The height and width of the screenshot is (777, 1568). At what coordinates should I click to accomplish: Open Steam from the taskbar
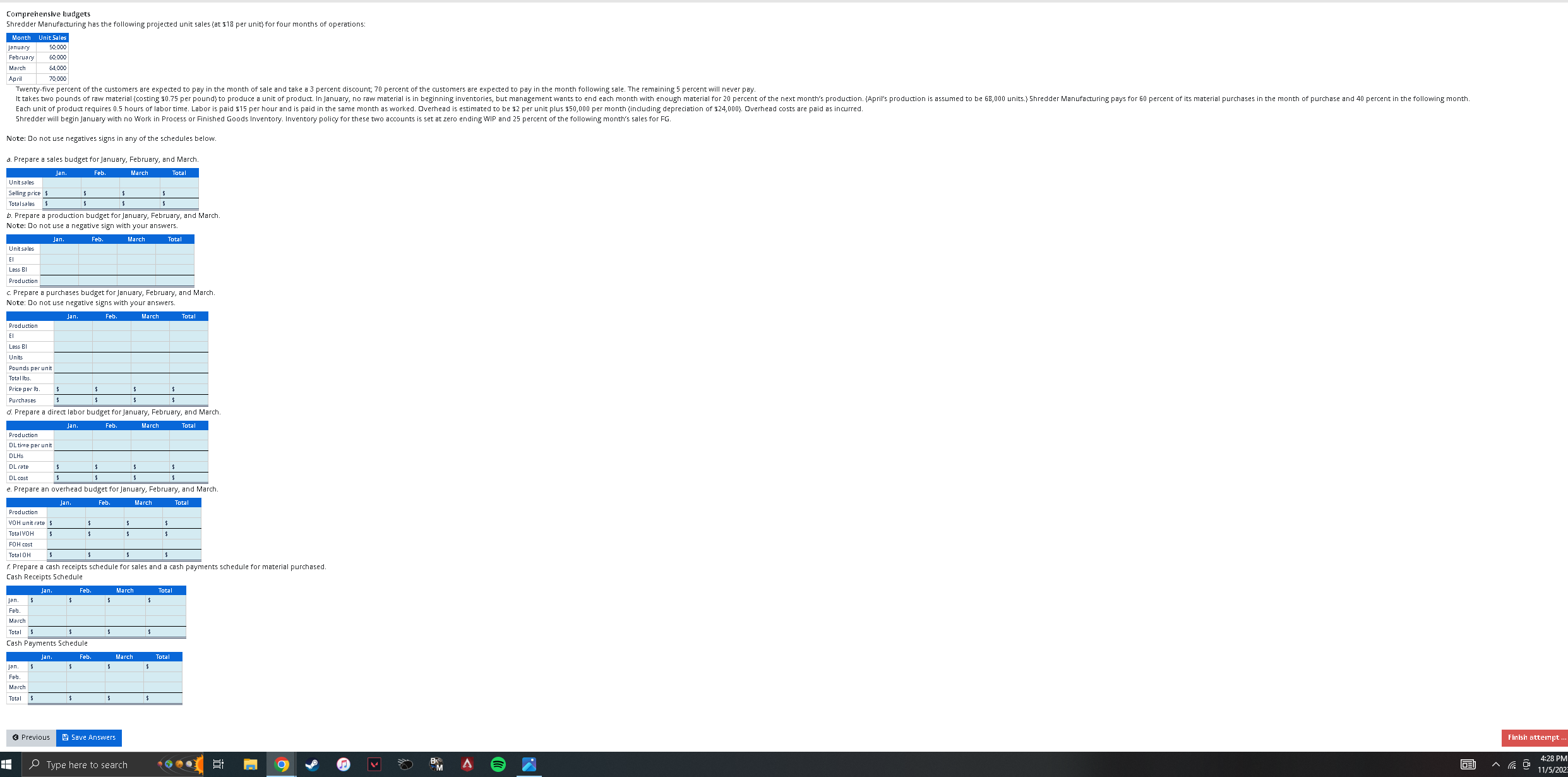(x=311, y=764)
